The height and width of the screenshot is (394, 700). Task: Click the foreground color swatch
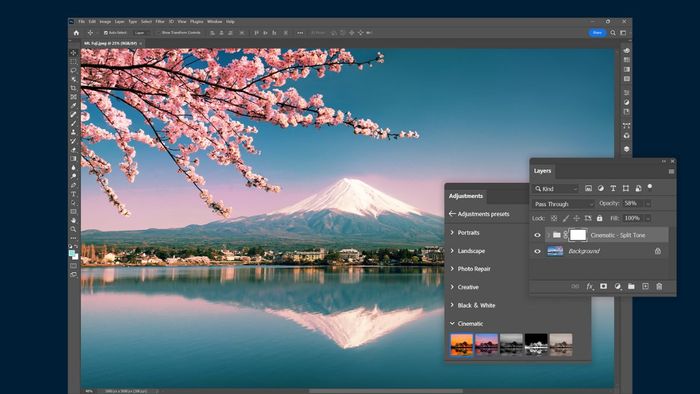72,253
